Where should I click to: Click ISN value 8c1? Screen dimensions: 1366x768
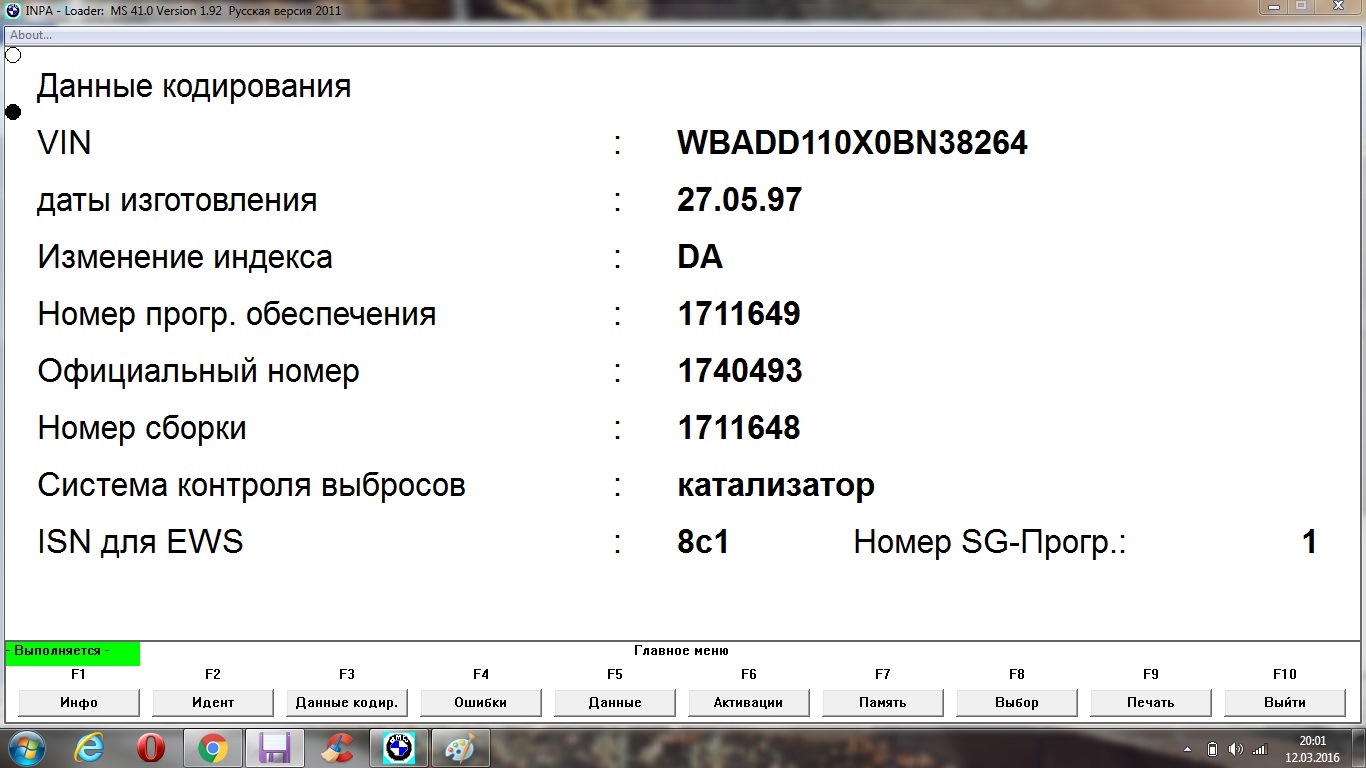click(703, 542)
